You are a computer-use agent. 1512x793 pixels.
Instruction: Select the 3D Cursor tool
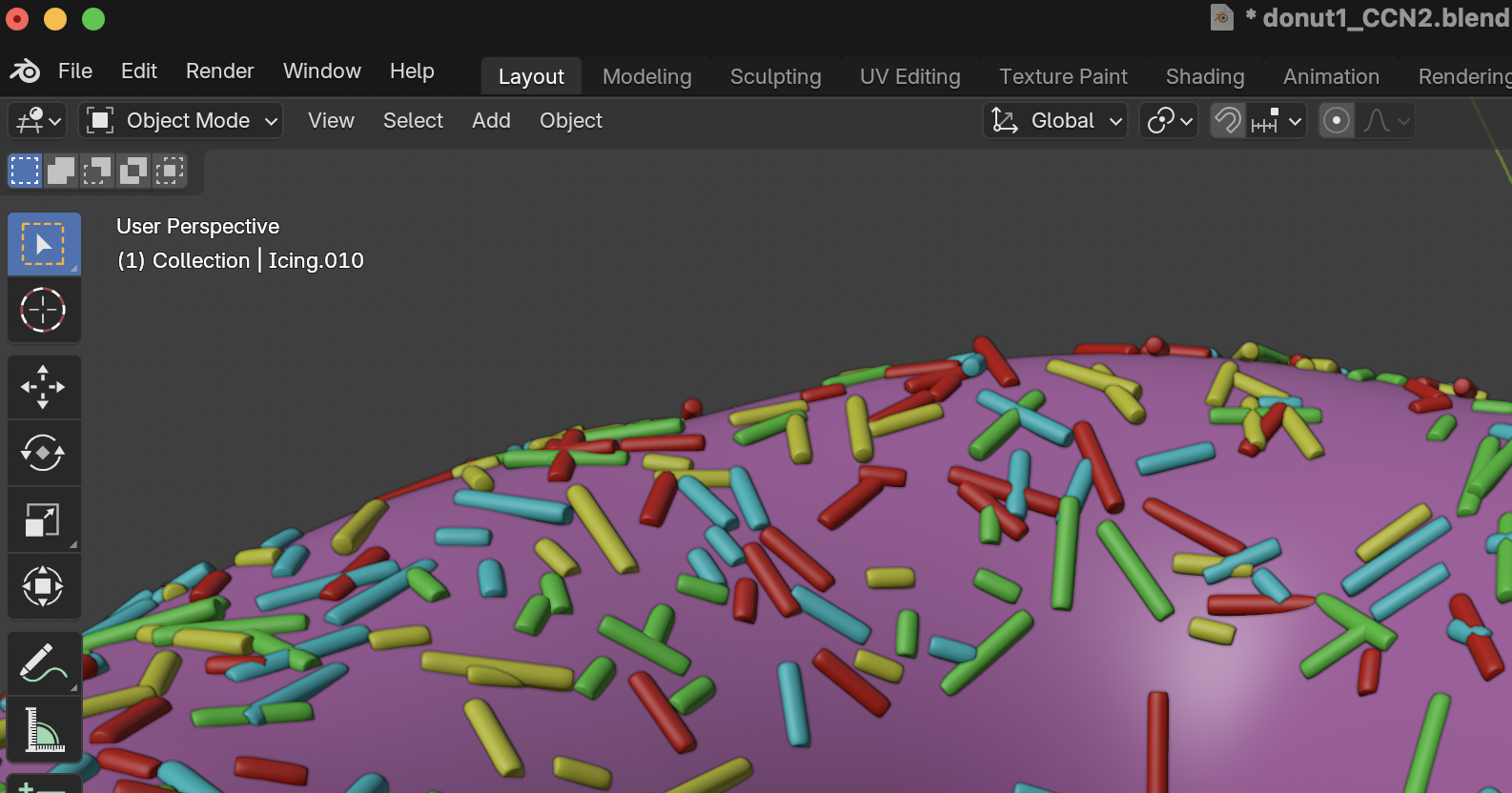pyautogui.click(x=44, y=310)
